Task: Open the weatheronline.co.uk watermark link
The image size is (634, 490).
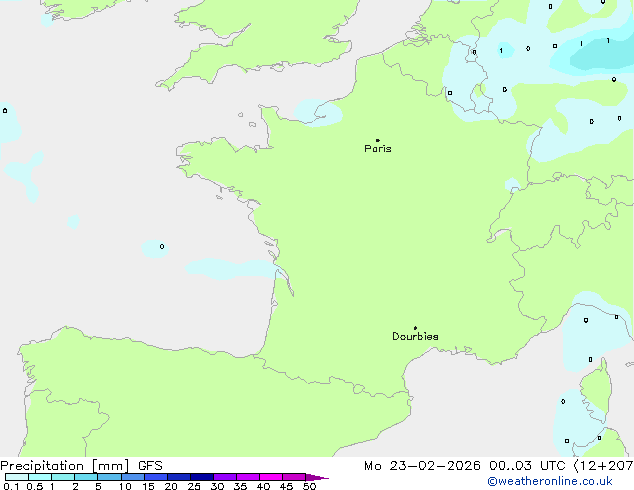Action: [x=549, y=482]
